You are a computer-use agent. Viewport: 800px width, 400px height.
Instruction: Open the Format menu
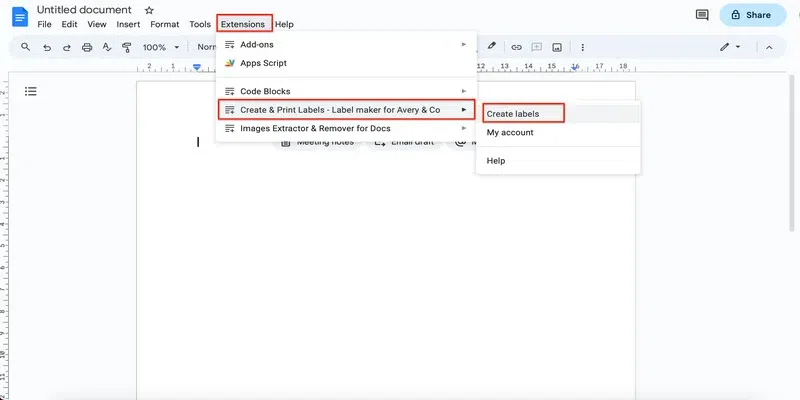pos(165,24)
